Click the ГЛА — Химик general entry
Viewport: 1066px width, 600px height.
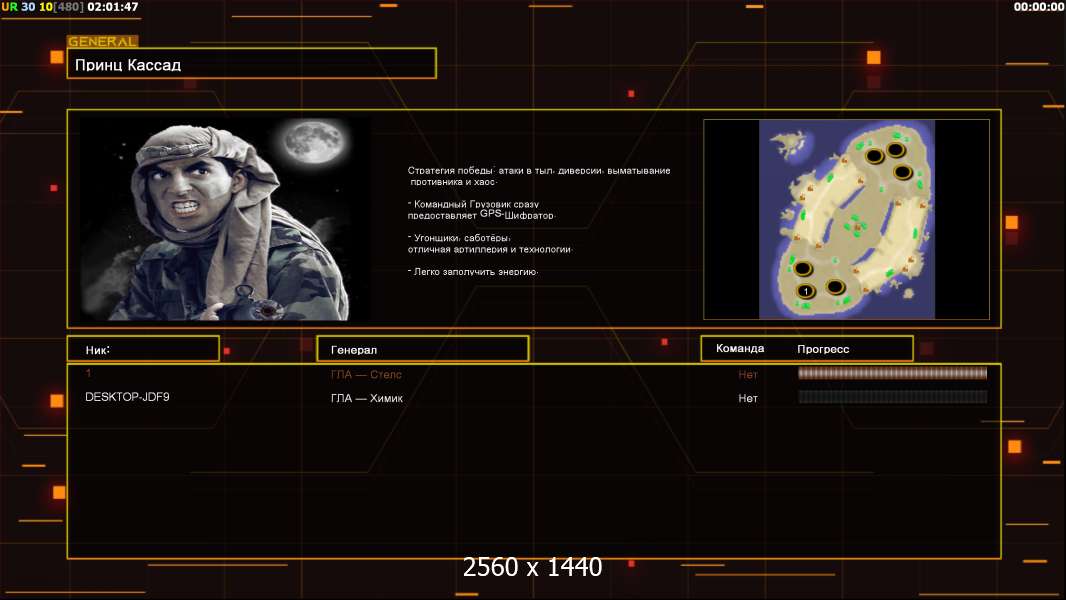[367, 398]
